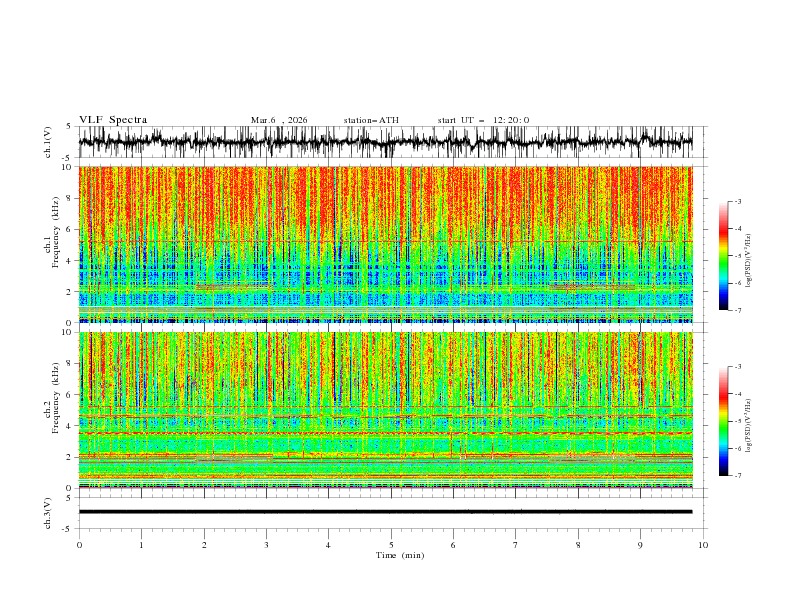
Task: Click the ch.1 voltage waveform trace
Action: coord(385,142)
